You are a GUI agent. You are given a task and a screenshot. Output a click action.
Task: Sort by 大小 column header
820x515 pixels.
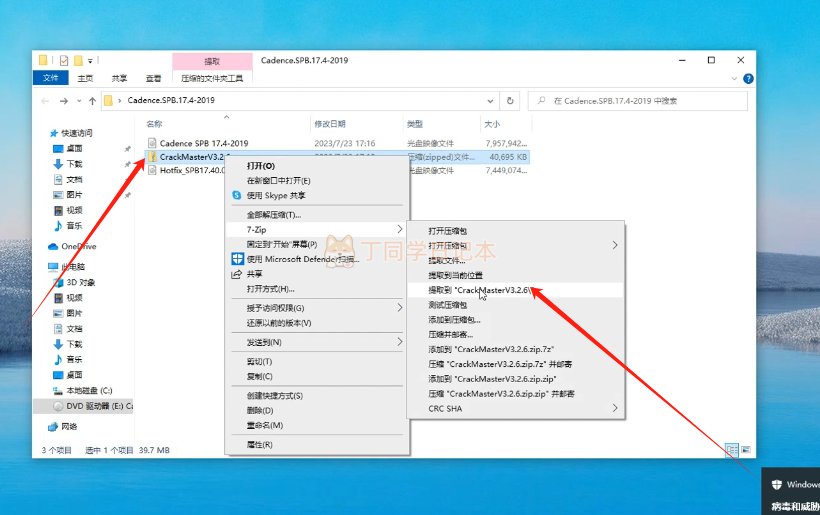tap(492, 124)
